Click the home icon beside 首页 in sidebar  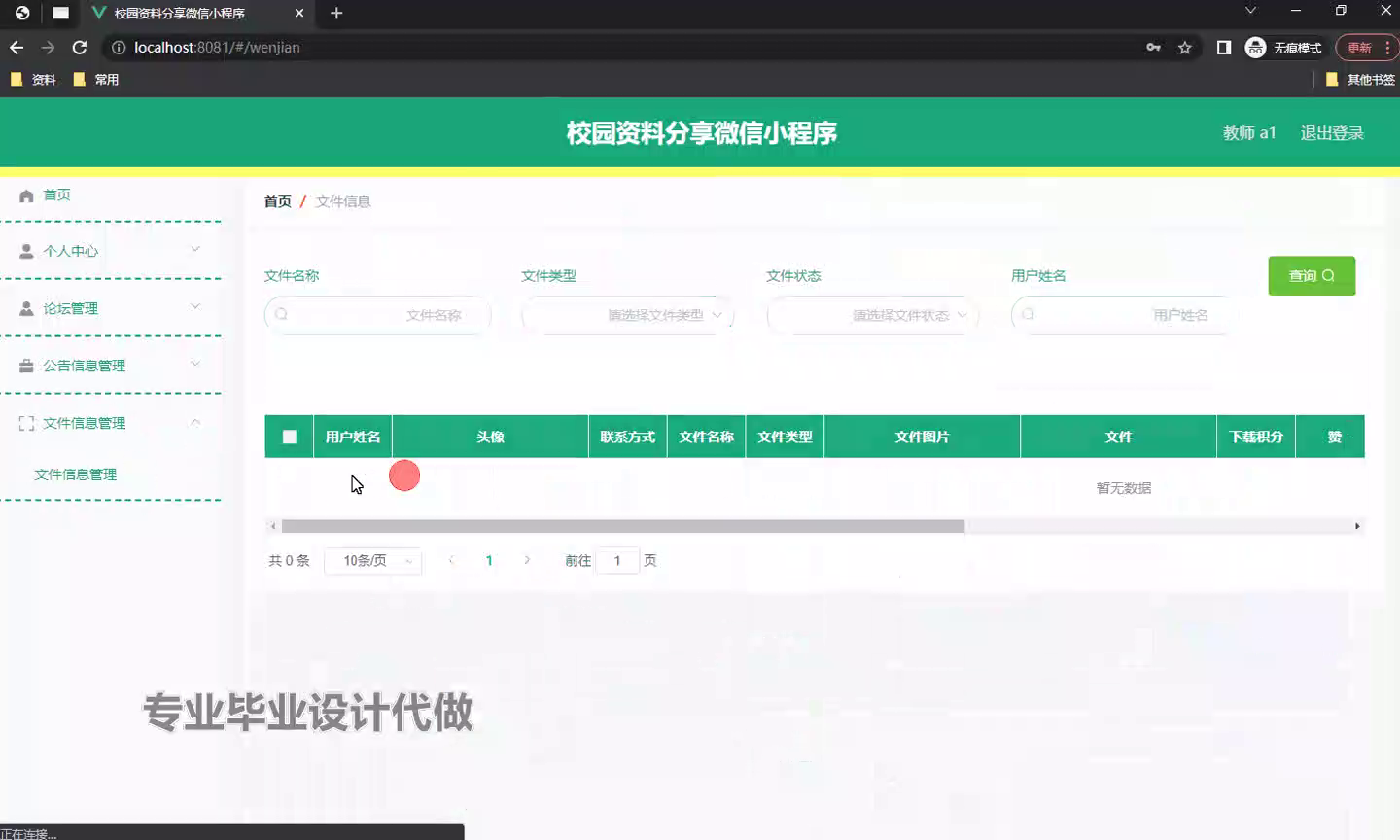(x=26, y=195)
